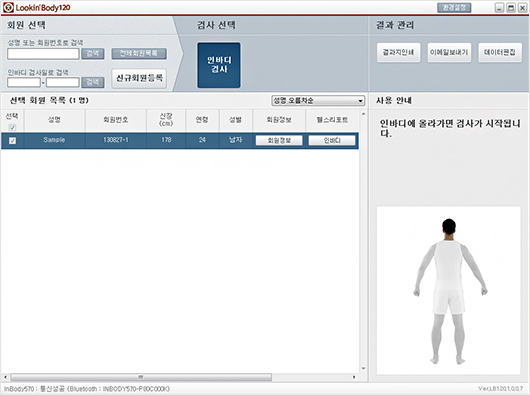
Task: Click 검색 button beside test date range
Action: click(x=93, y=82)
